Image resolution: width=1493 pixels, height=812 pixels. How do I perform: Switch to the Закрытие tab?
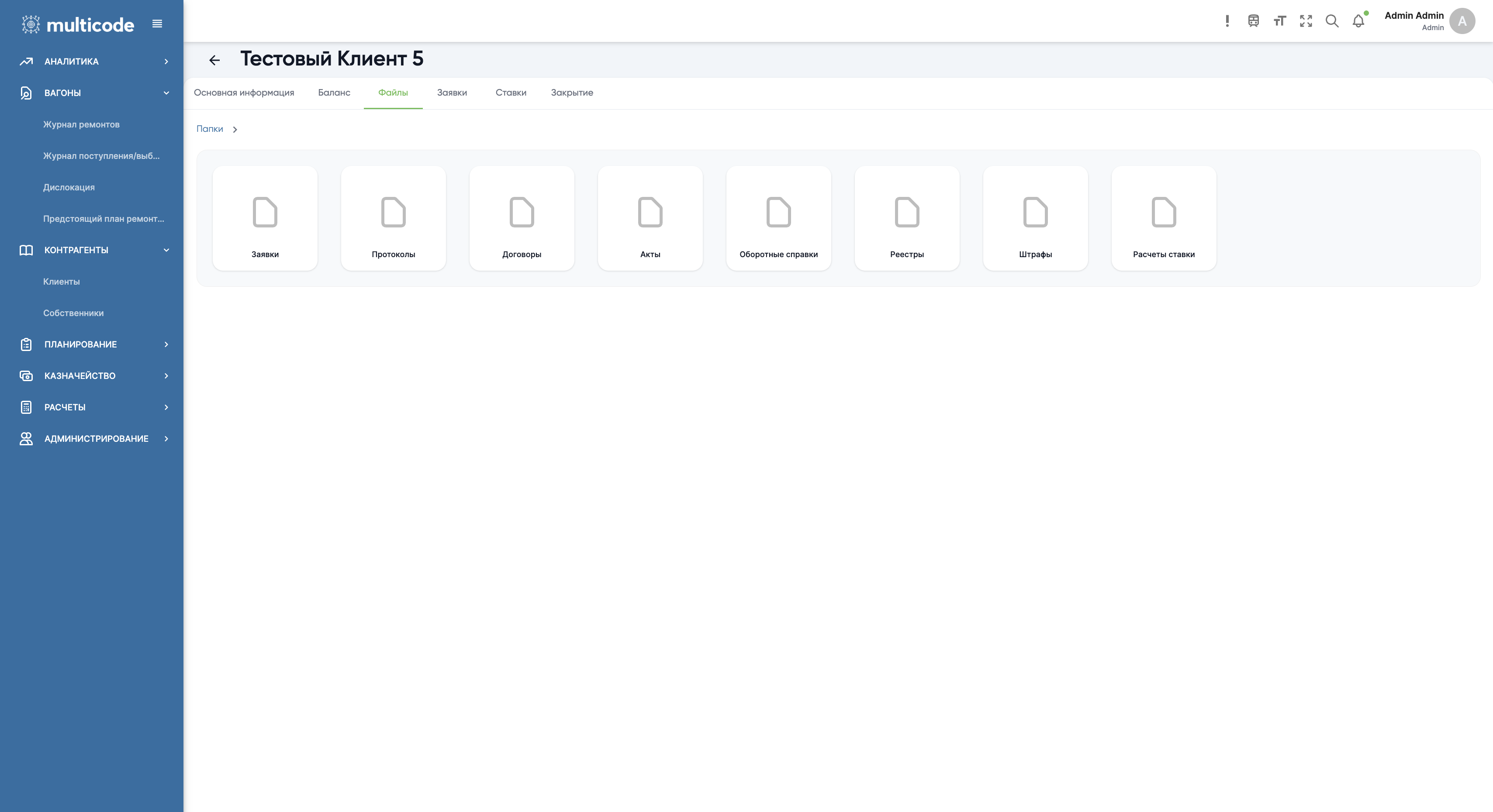pos(571,93)
